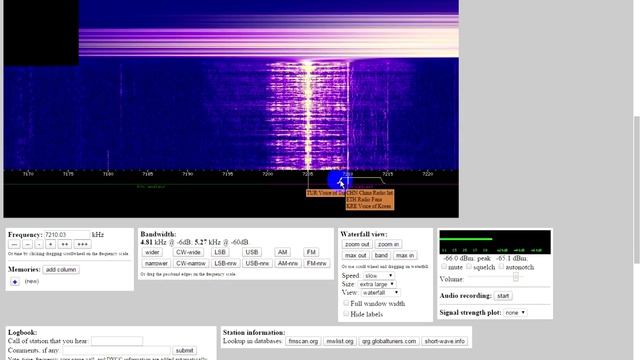Select FM mode
This screenshot has height=360, width=640.
311,252
